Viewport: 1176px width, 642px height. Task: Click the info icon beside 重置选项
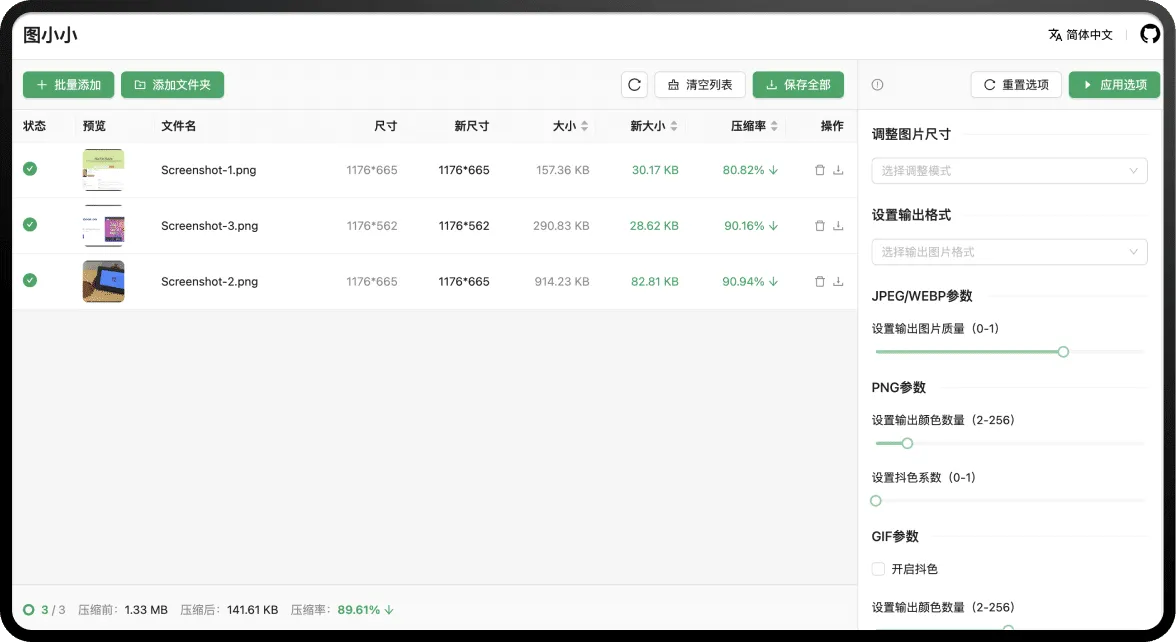pos(878,85)
